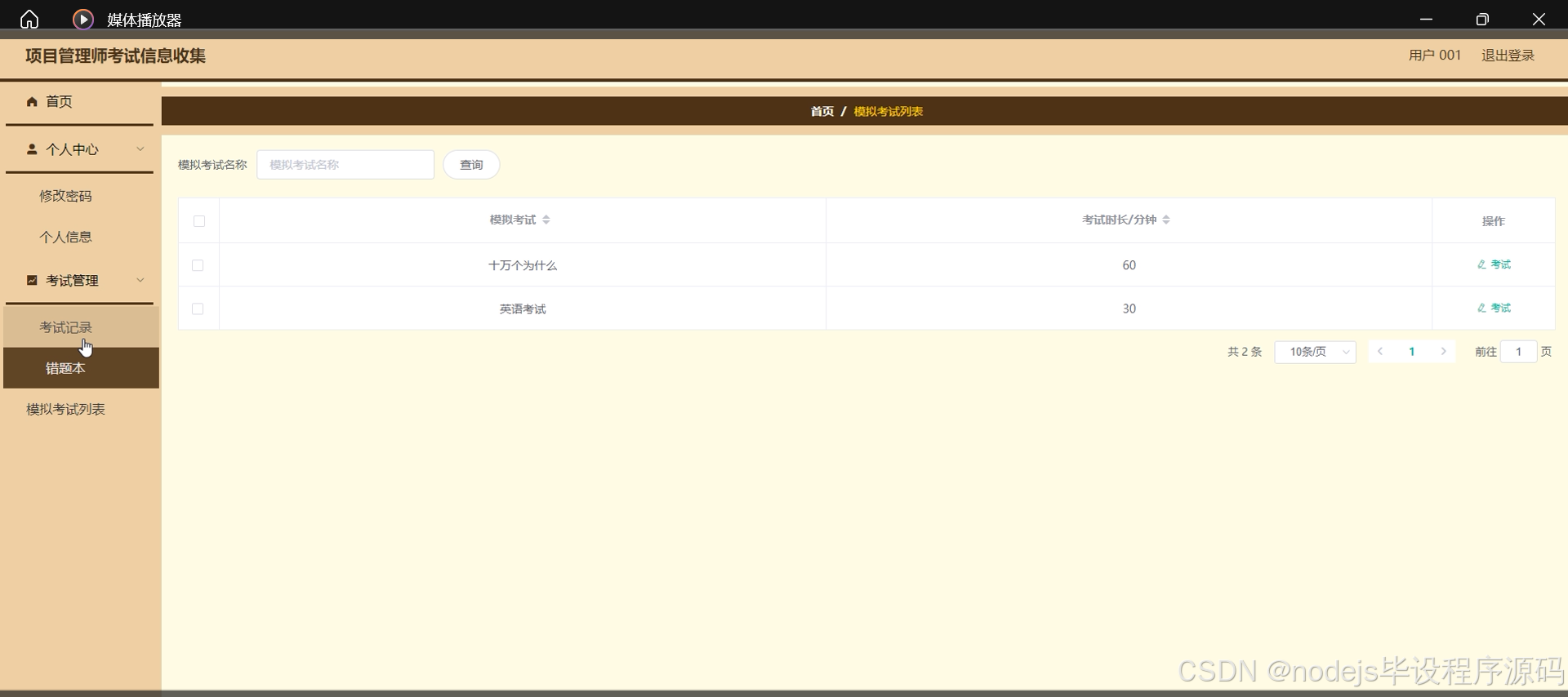This screenshot has width=1568, height=697.
Task: Click 退出登录 link
Action: pyautogui.click(x=1508, y=55)
